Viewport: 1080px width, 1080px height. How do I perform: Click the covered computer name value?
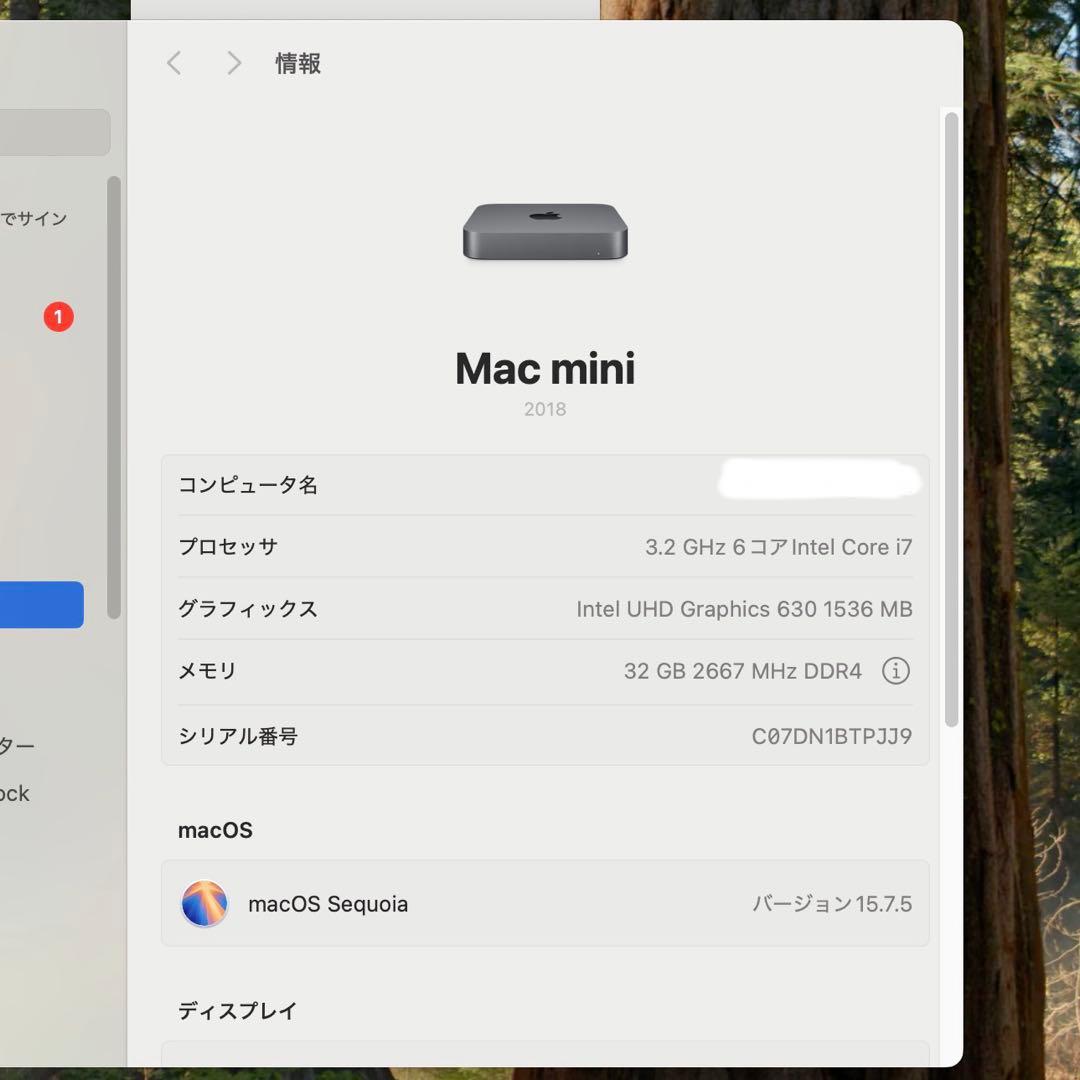point(819,479)
